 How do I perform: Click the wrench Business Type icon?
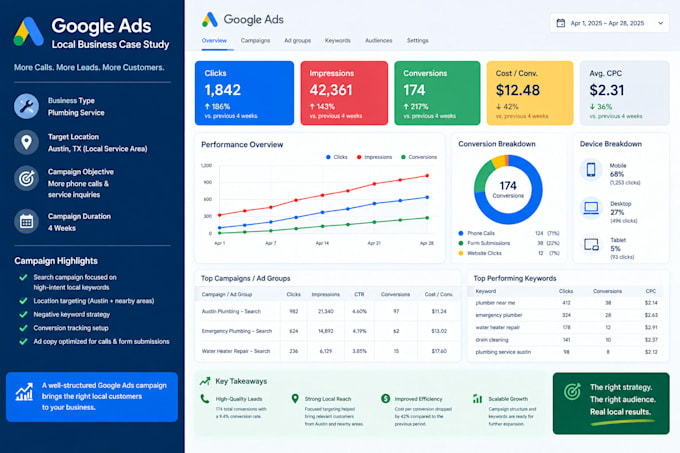pos(26,106)
